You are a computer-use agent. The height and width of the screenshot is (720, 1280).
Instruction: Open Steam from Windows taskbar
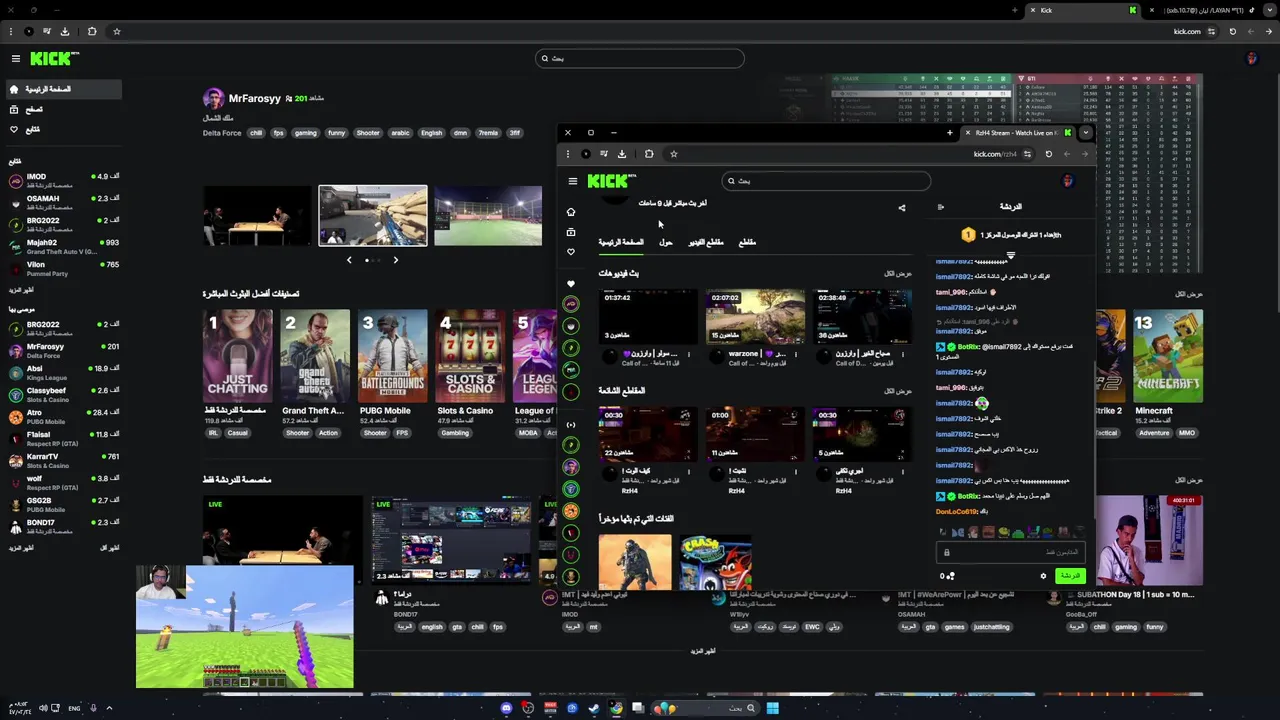[594, 708]
